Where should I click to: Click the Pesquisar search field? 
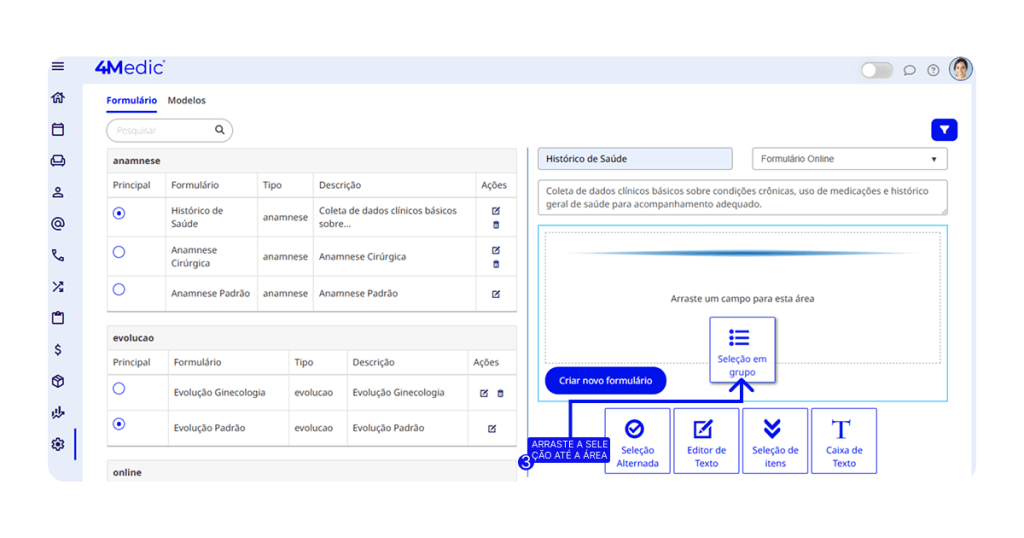(162, 130)
